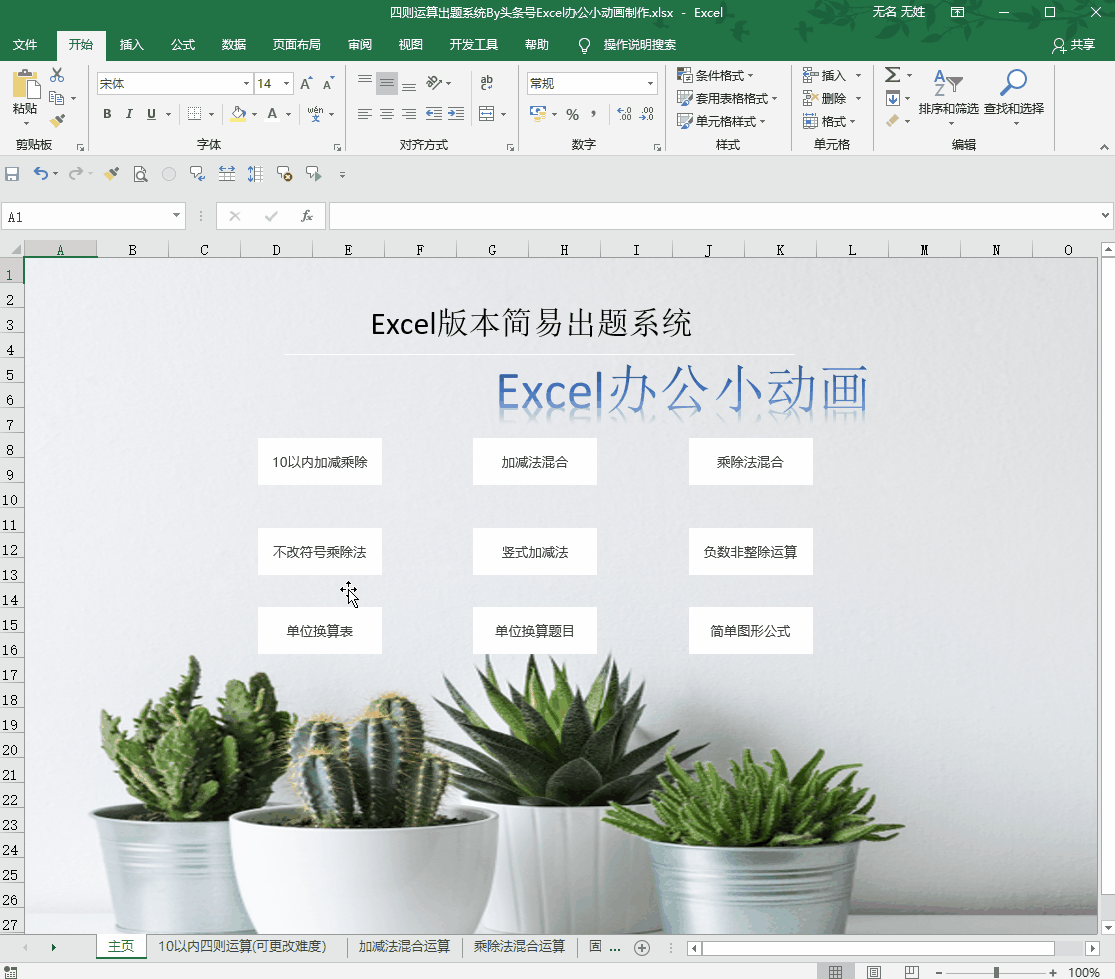
Task: Click the Increase Indent icon
Action: (x=456, y=114)
